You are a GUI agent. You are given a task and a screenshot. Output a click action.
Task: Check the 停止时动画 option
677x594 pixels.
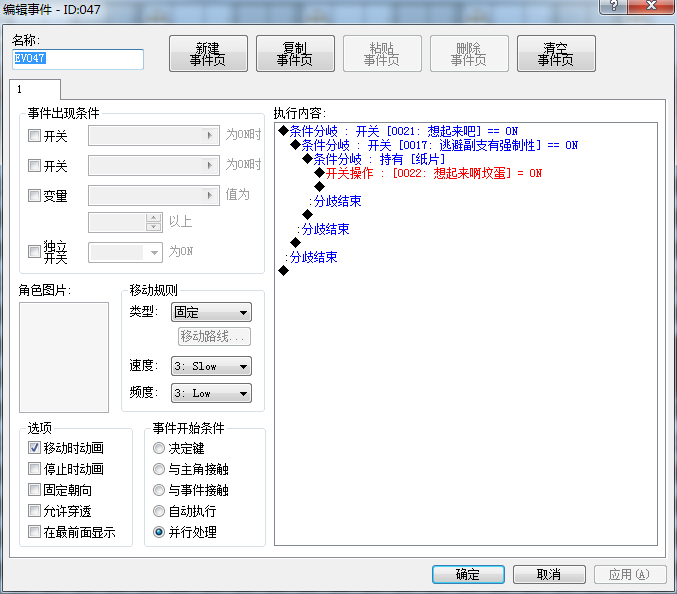pyautogui.click(x=34, y=469)
